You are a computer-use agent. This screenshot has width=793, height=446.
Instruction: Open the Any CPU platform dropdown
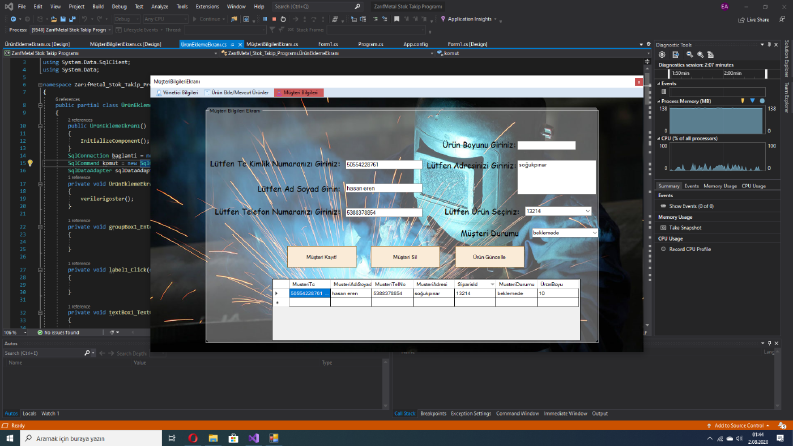(x=165, y=19)
